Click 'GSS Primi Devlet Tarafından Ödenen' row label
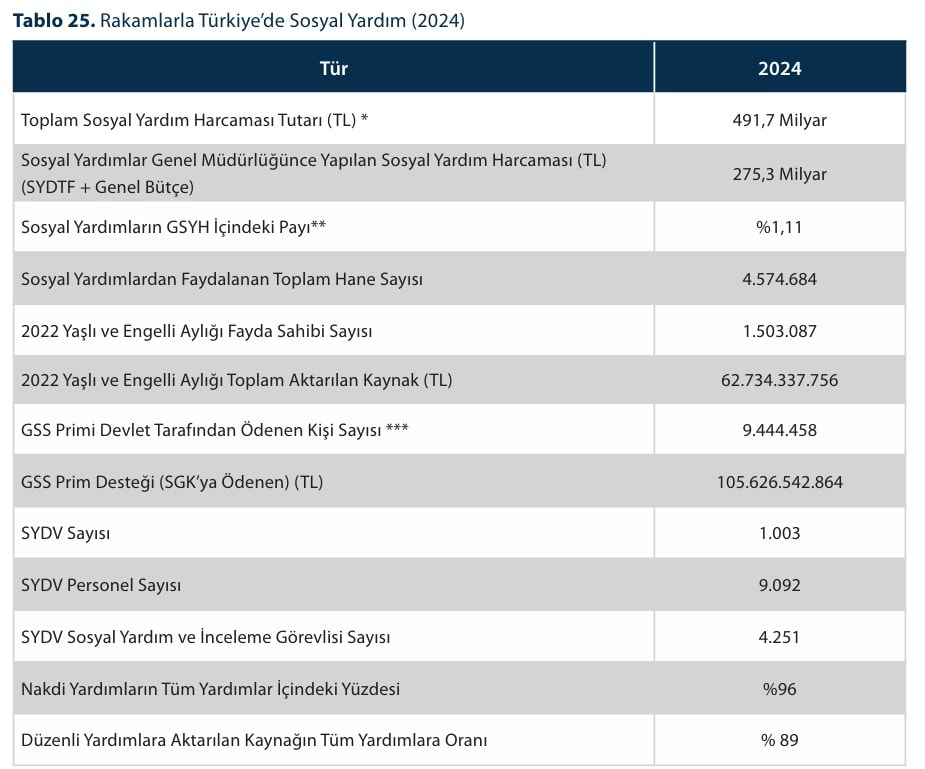The width and height of the screenshot is (925, 769). click(x=215, y=431)
